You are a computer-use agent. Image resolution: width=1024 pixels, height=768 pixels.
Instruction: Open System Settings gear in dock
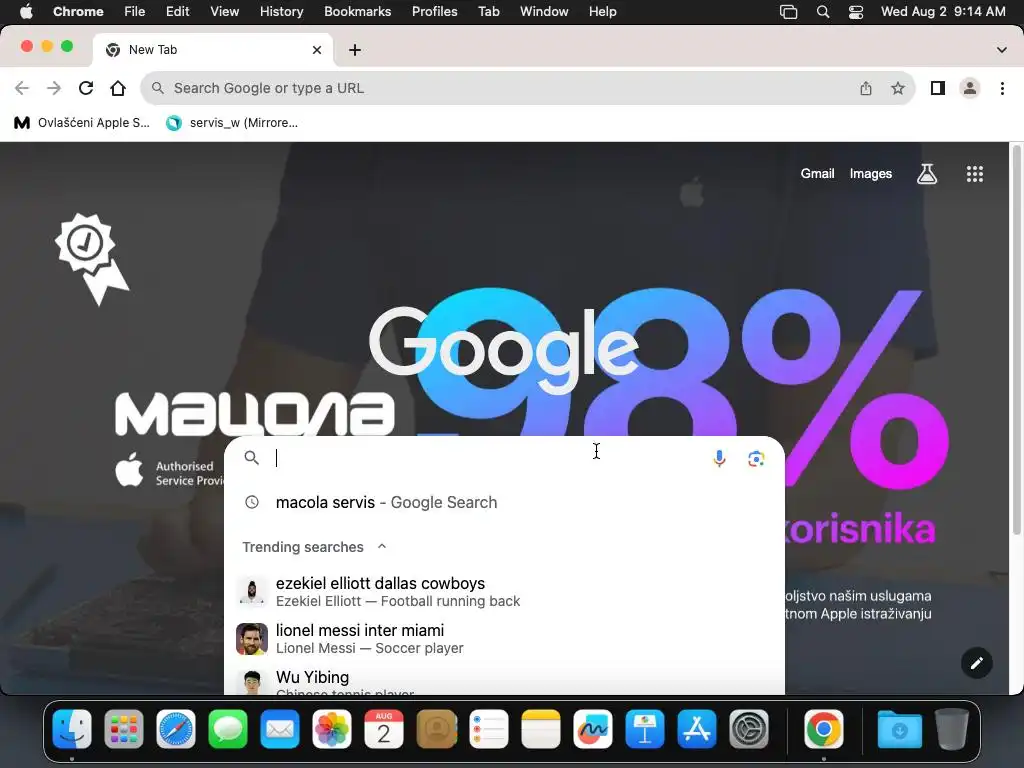748,729
